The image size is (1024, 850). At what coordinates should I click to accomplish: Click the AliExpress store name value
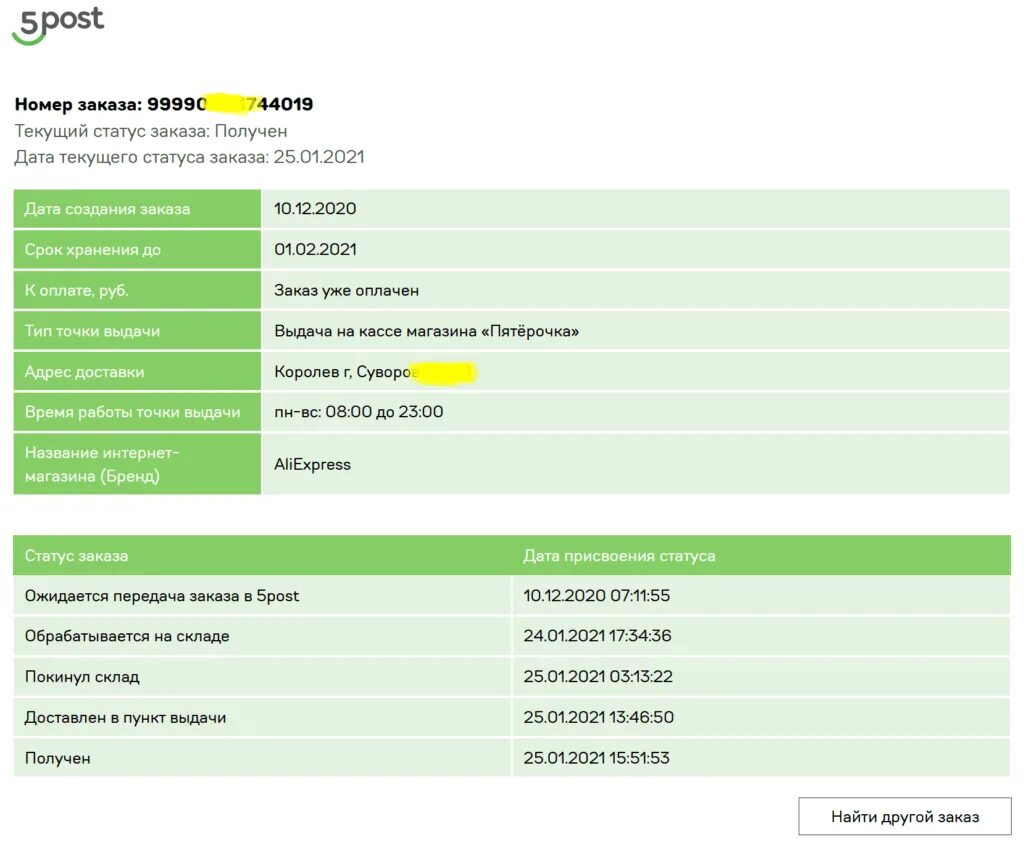[x=312, y=464]
